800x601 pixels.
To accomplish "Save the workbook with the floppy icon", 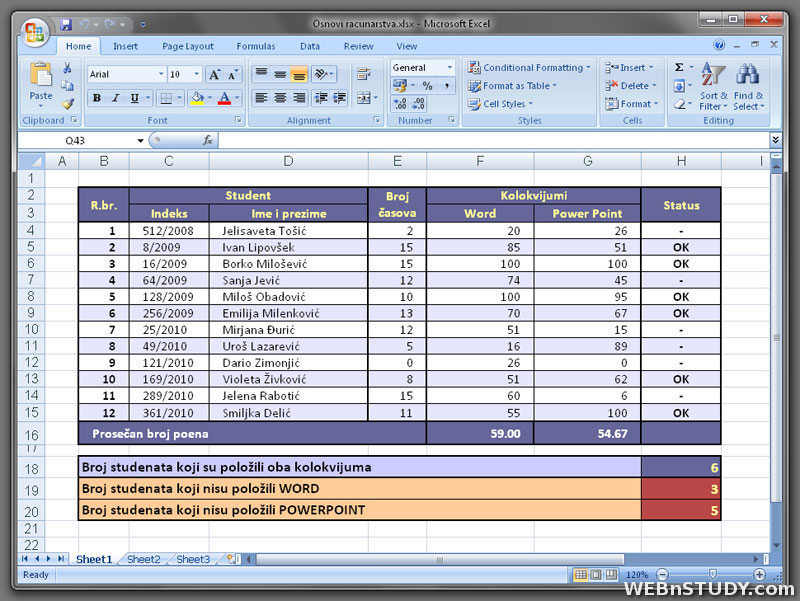I will pyautogui.click(x=66, y=24).
